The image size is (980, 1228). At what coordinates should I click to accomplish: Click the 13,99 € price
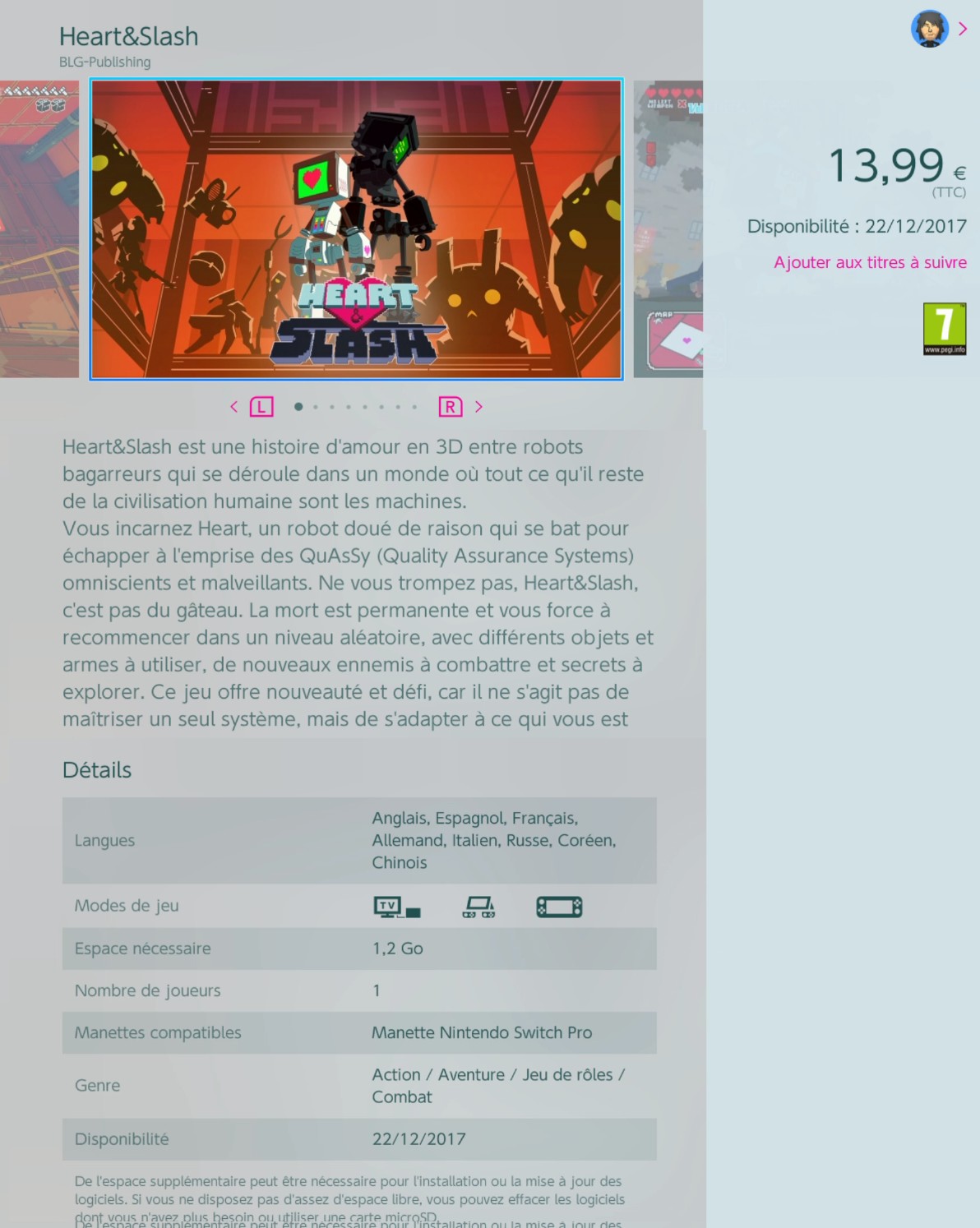[x=897, y=167]
